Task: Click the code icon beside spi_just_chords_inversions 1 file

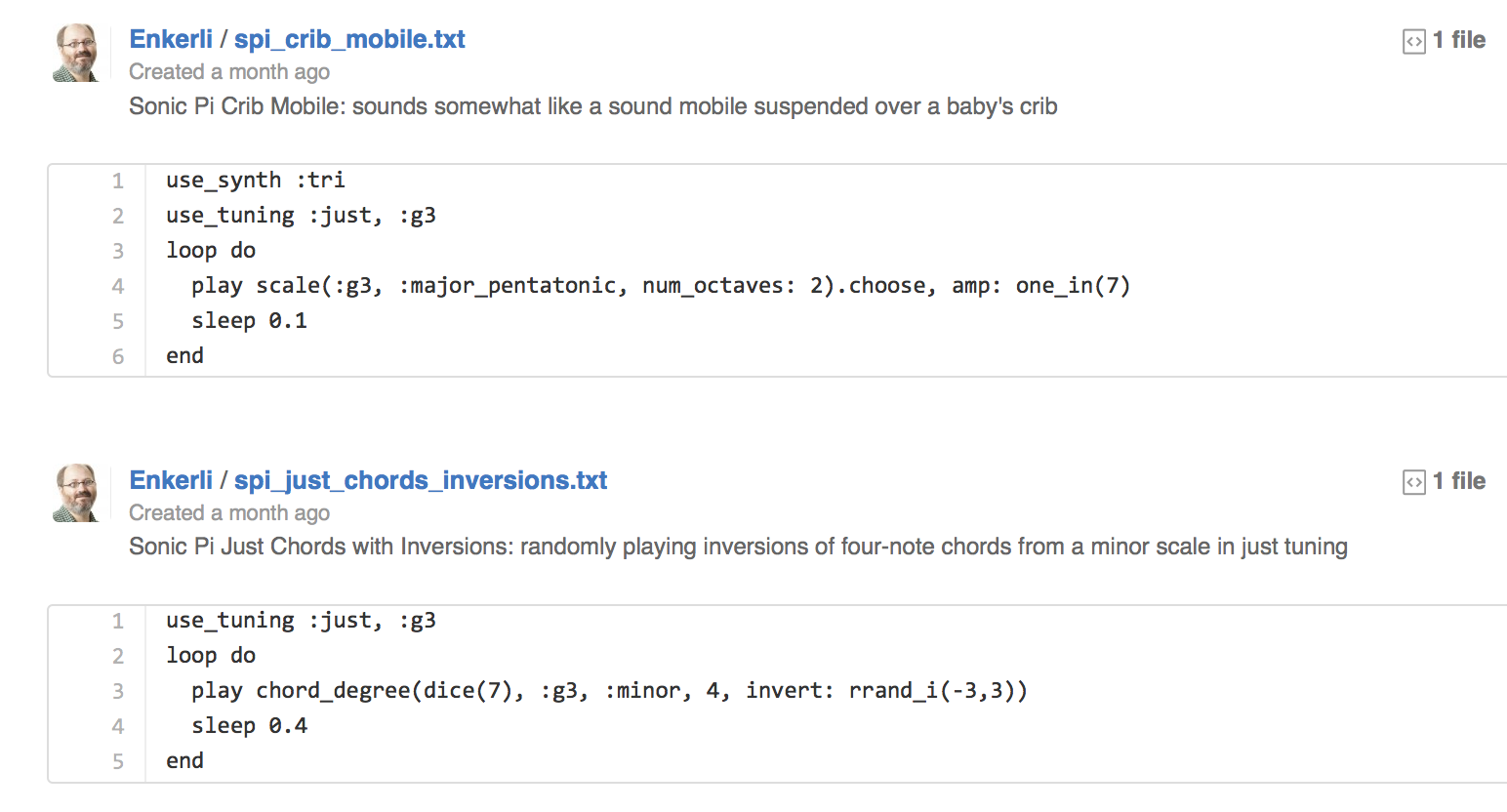Action: [x=1413, y=482]
